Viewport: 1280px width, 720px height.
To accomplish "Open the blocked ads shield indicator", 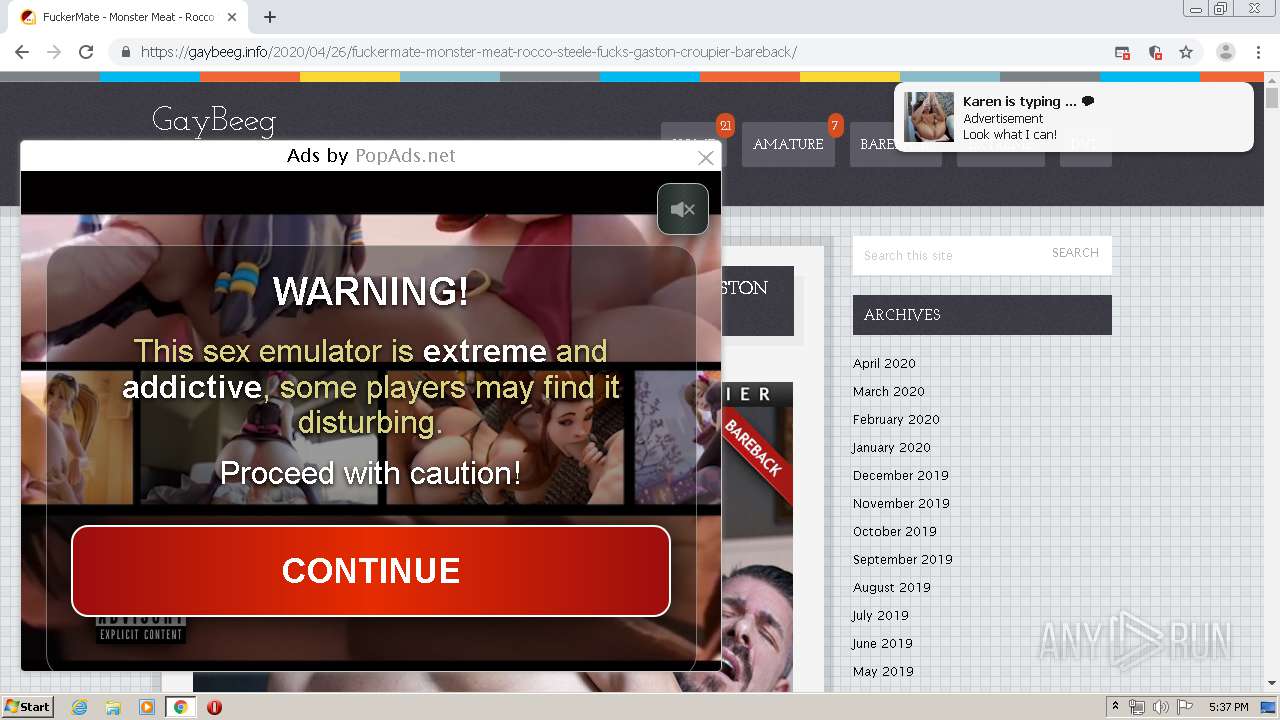I will pos(1155,52).
